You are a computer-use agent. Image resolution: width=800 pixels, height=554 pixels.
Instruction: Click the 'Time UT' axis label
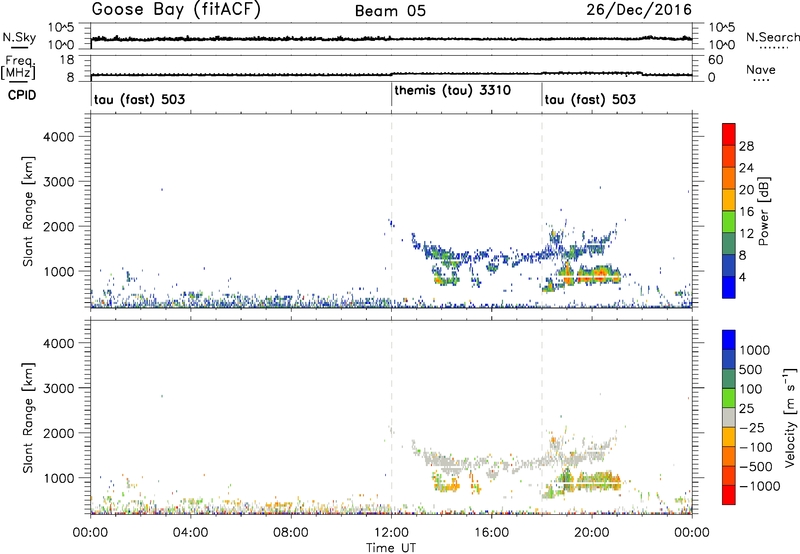[391, 548]
